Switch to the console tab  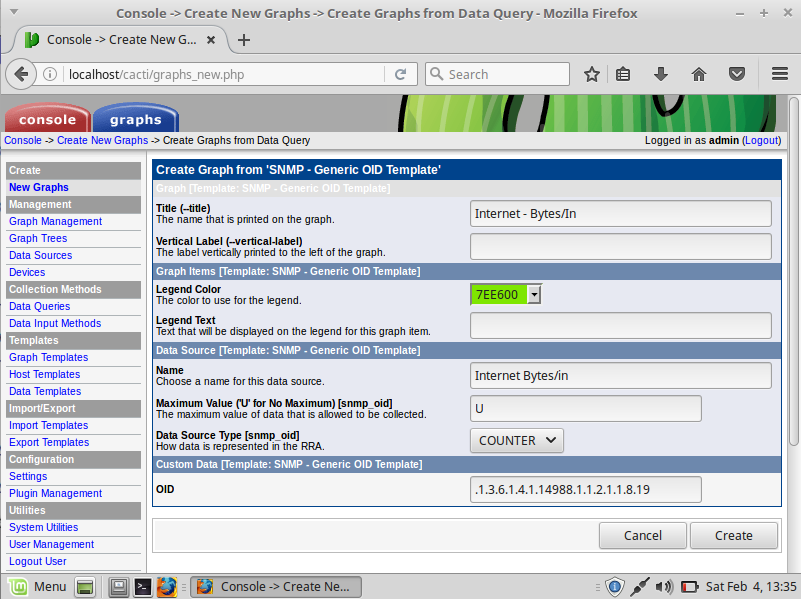(x=47, y=119)
